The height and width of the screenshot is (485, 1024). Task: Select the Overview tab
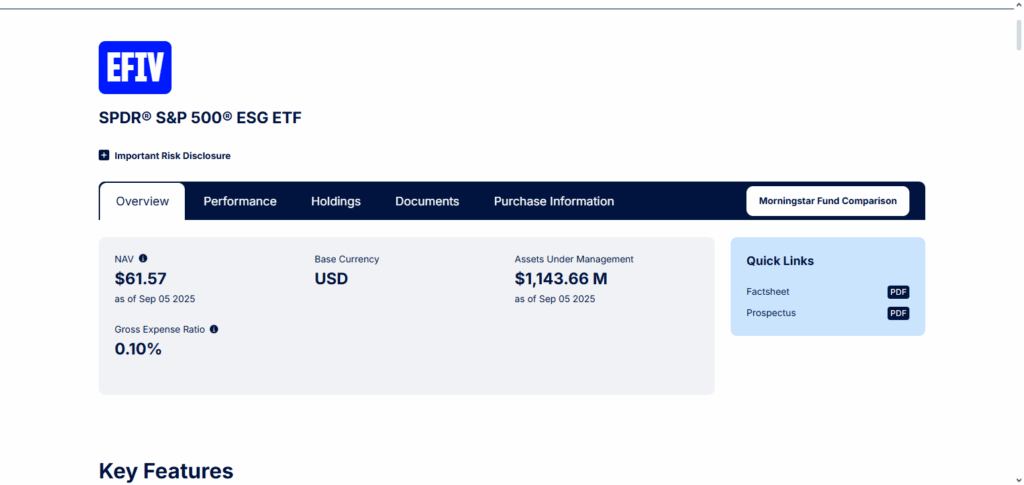142,201
